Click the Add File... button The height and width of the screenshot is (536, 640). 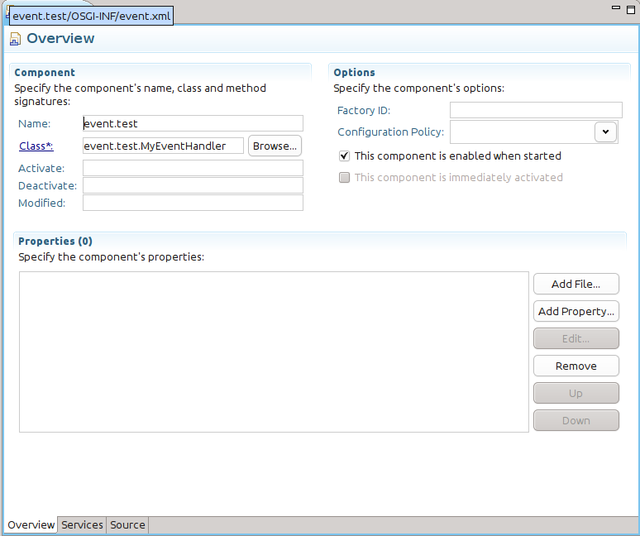point(576,284)
